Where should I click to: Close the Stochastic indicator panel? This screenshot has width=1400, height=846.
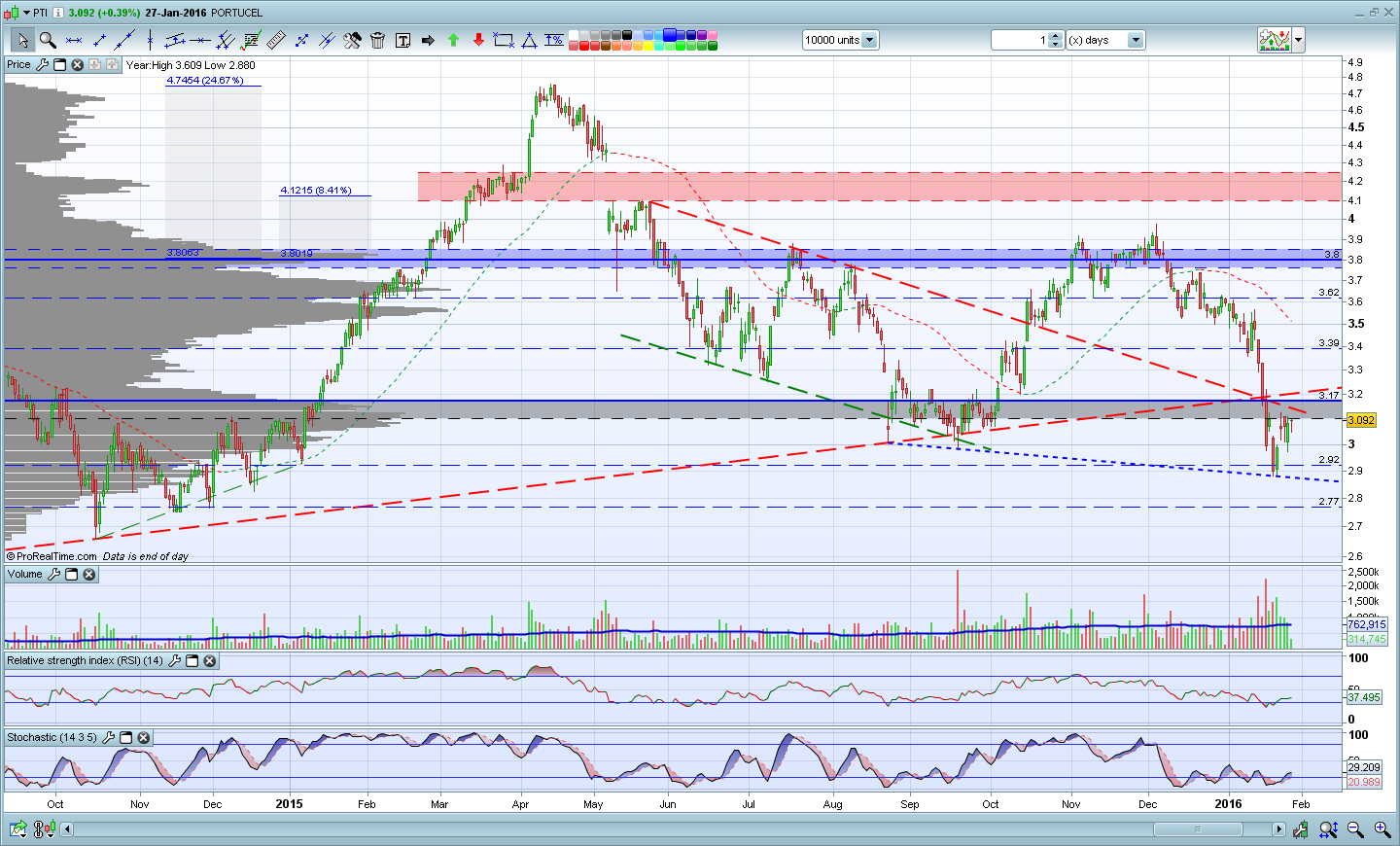click(x=143, y=738)
